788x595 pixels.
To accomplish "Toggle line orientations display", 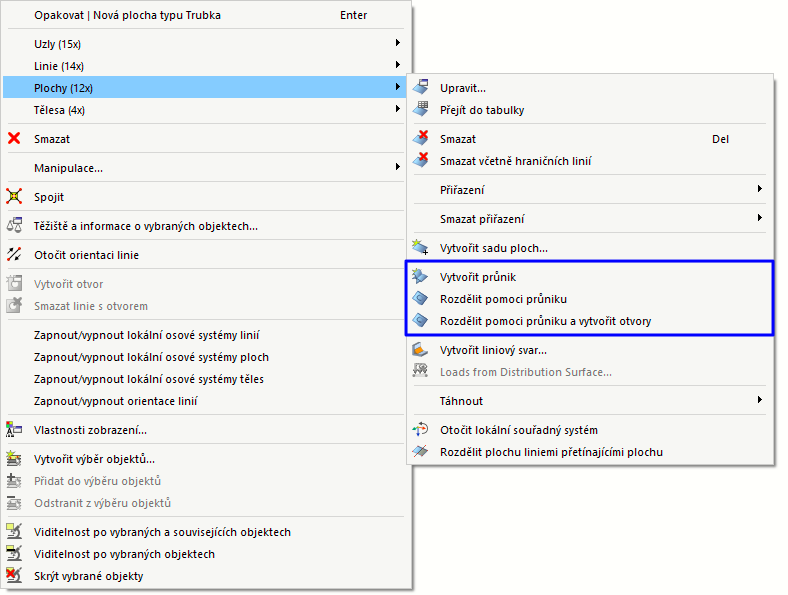I will coord(115,401).
